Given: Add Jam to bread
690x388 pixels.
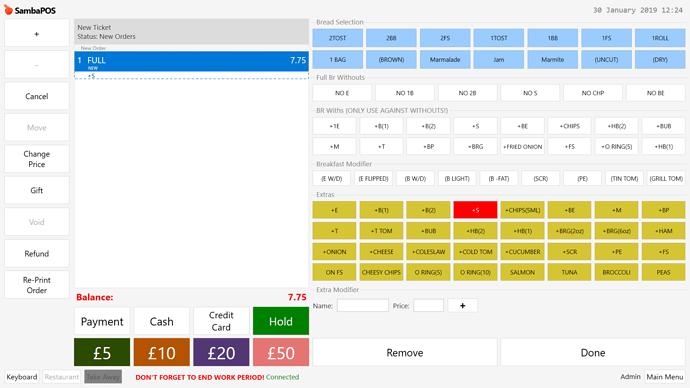Looking at the screenshot, I should point(499,59).
